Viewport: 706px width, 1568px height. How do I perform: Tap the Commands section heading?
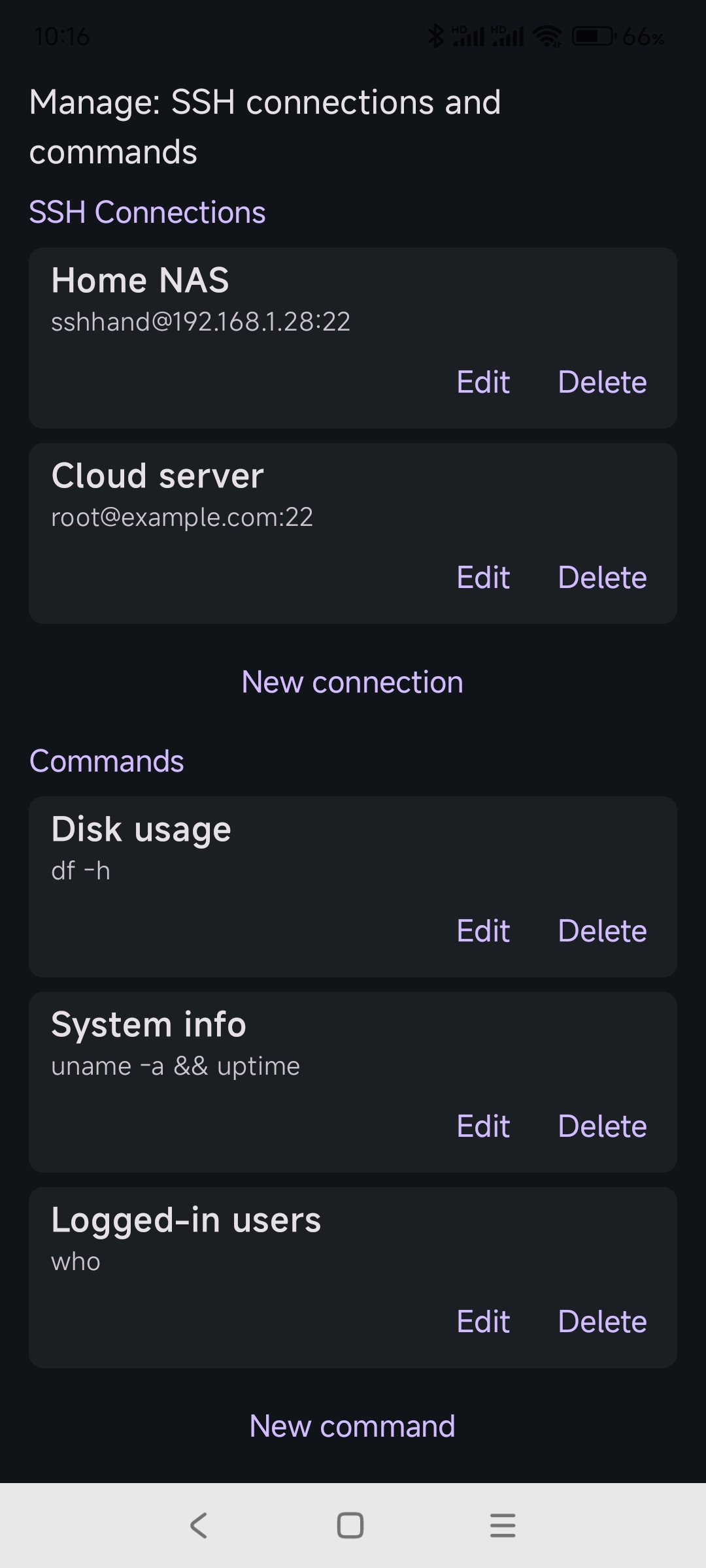[107, 762]
